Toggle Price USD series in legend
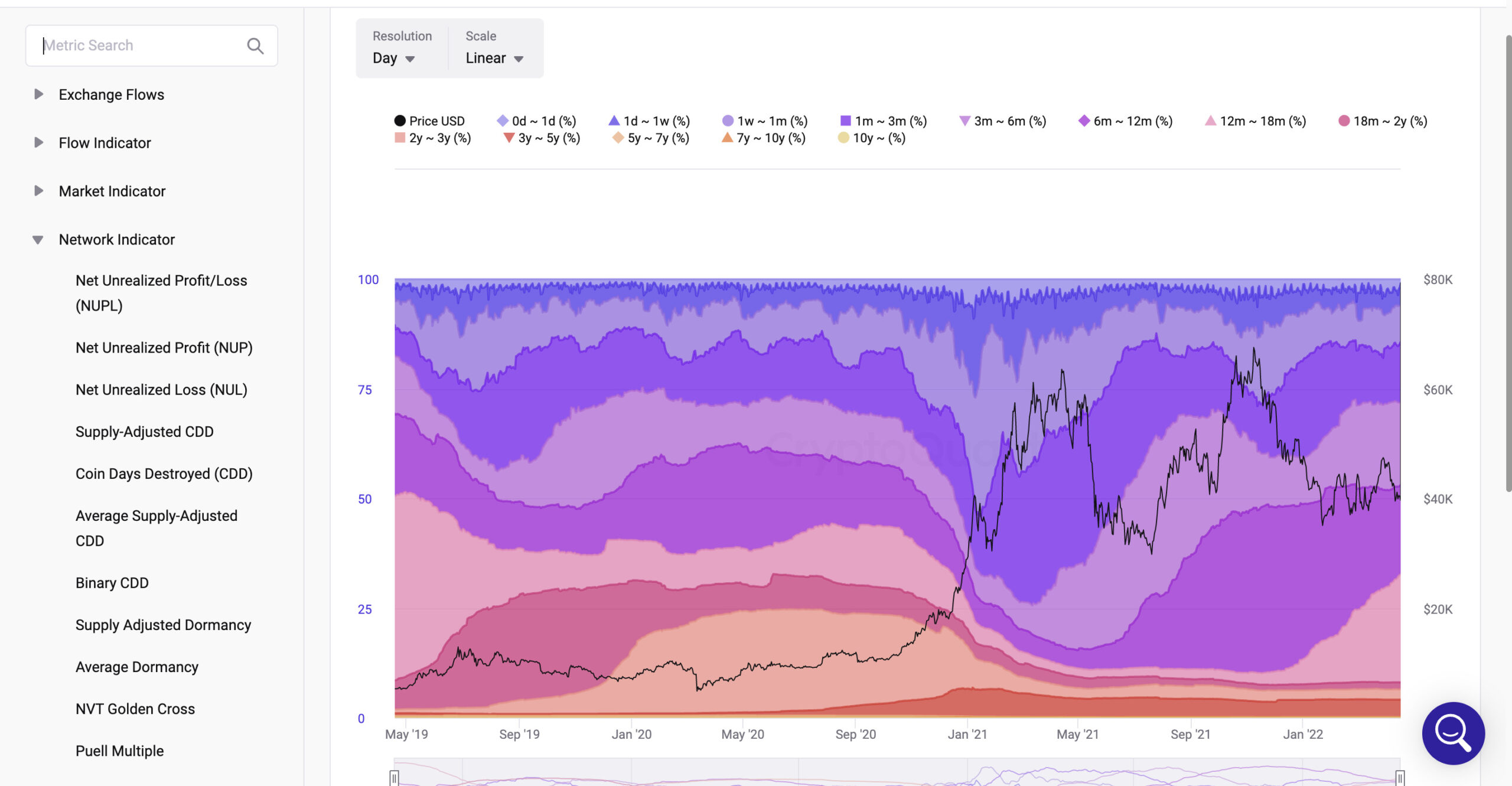The width and height of the screenshot is (1512, 786). click(x=429, y=120)
